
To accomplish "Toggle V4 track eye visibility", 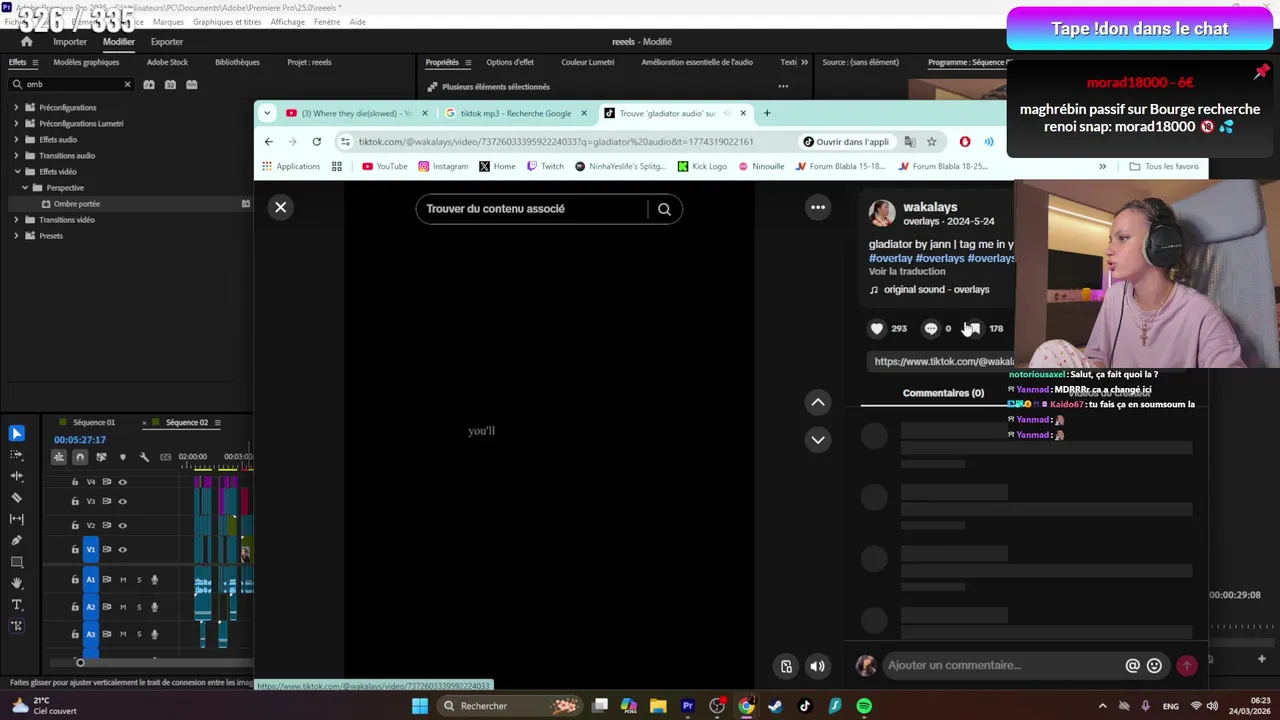I will pos(122,482).
